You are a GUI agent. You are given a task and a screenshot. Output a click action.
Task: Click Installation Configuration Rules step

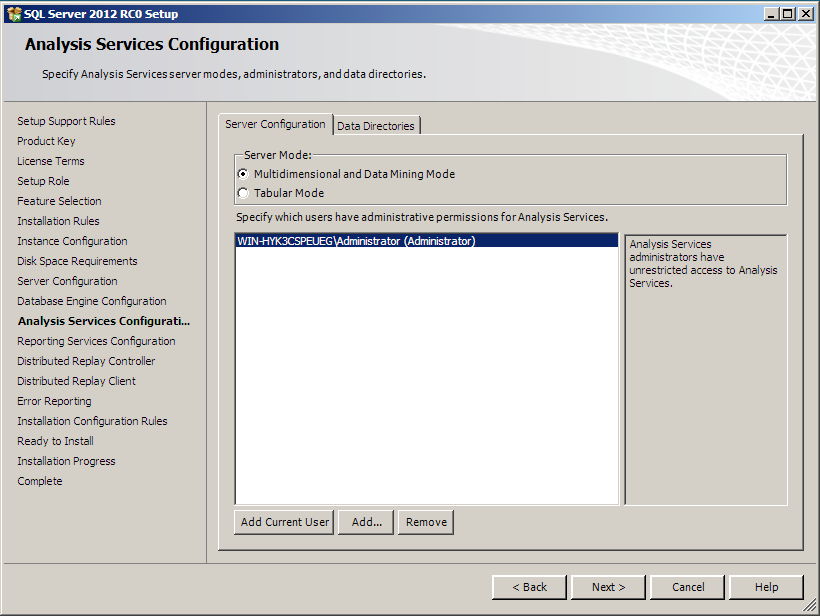click(x=92, y=421)
